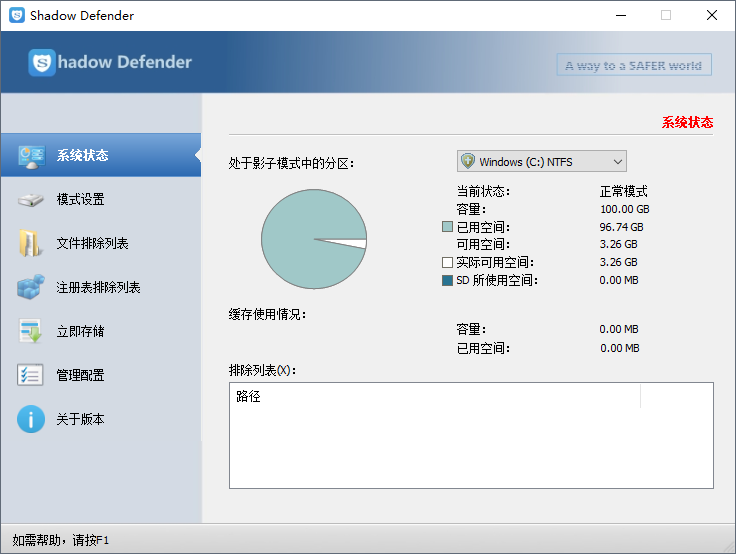Image resolution: width=736 pixels, height=554 pixels.
Task: Click the Shadow Defender title bar app icon
Action: coord(17,15)
